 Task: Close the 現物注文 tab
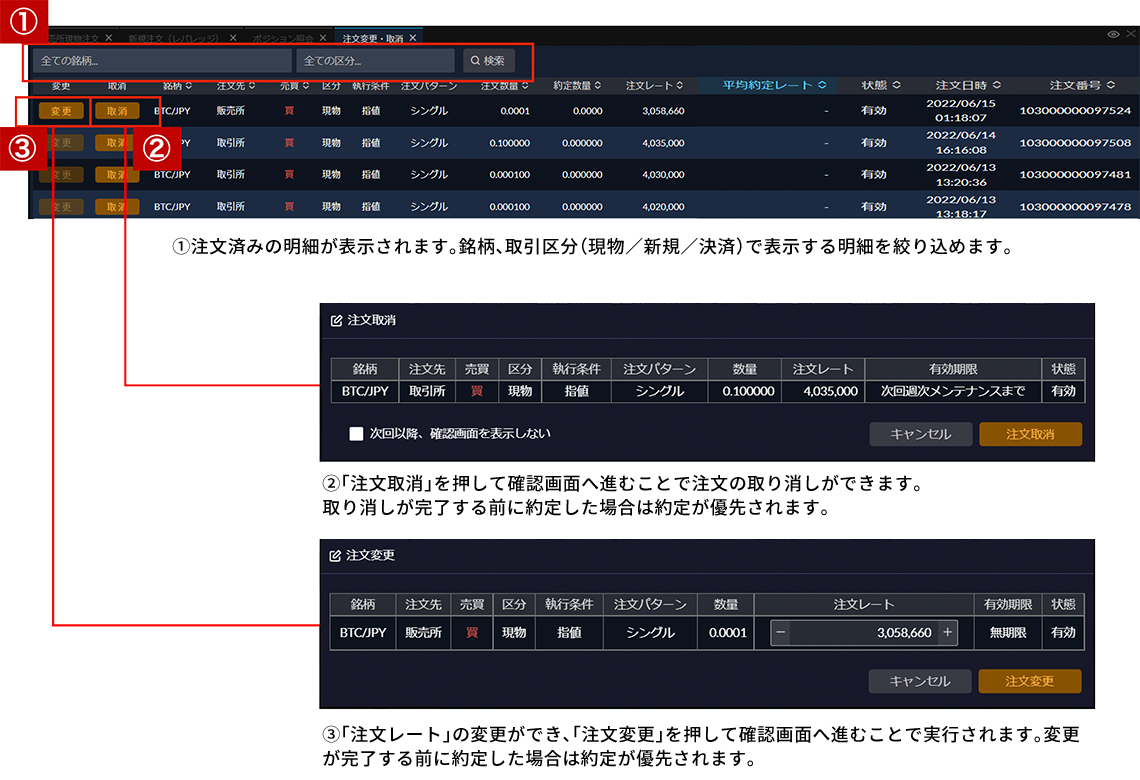[x=108, y=38]
